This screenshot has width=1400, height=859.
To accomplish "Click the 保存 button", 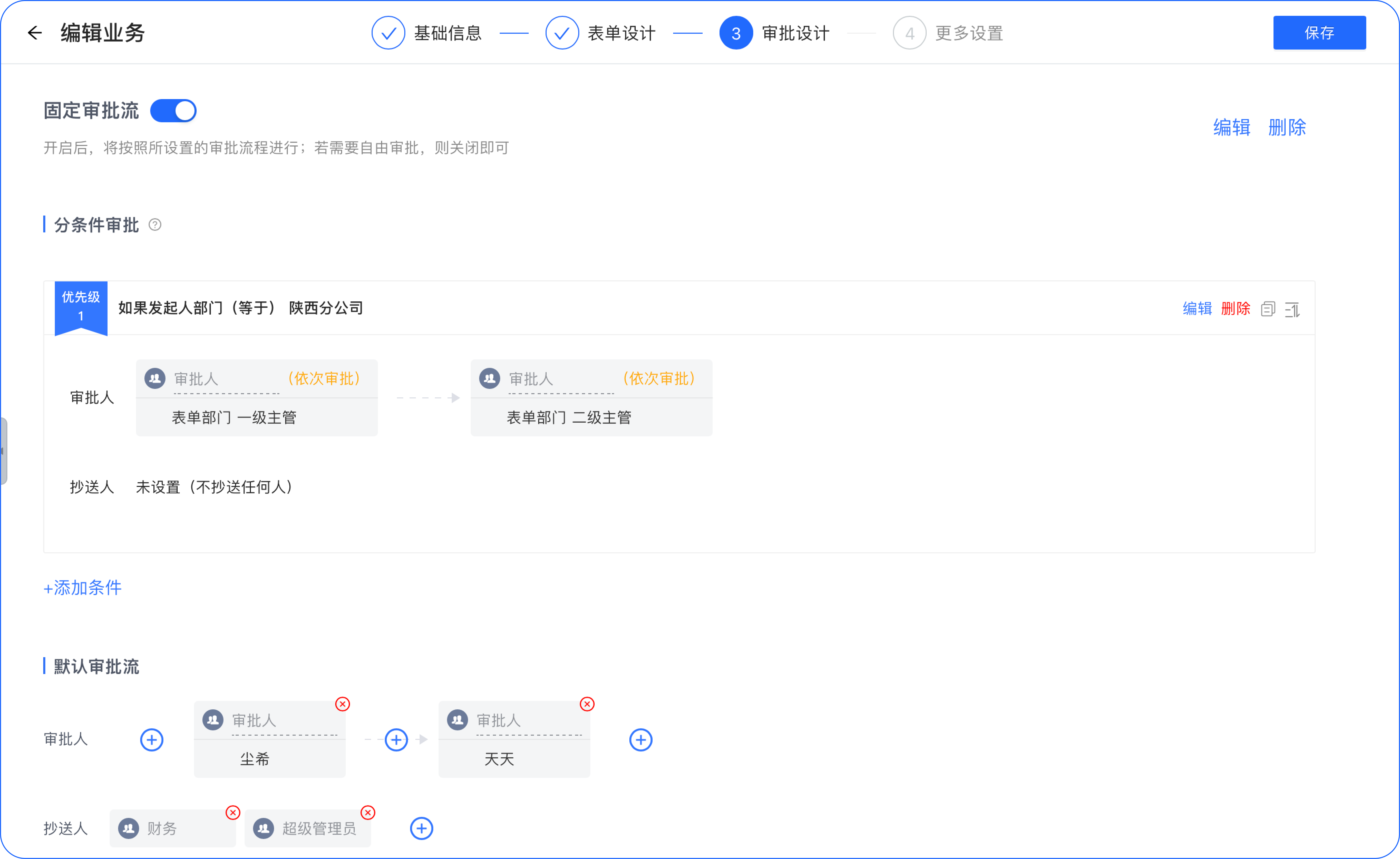I will click(x=1319, y=33).
